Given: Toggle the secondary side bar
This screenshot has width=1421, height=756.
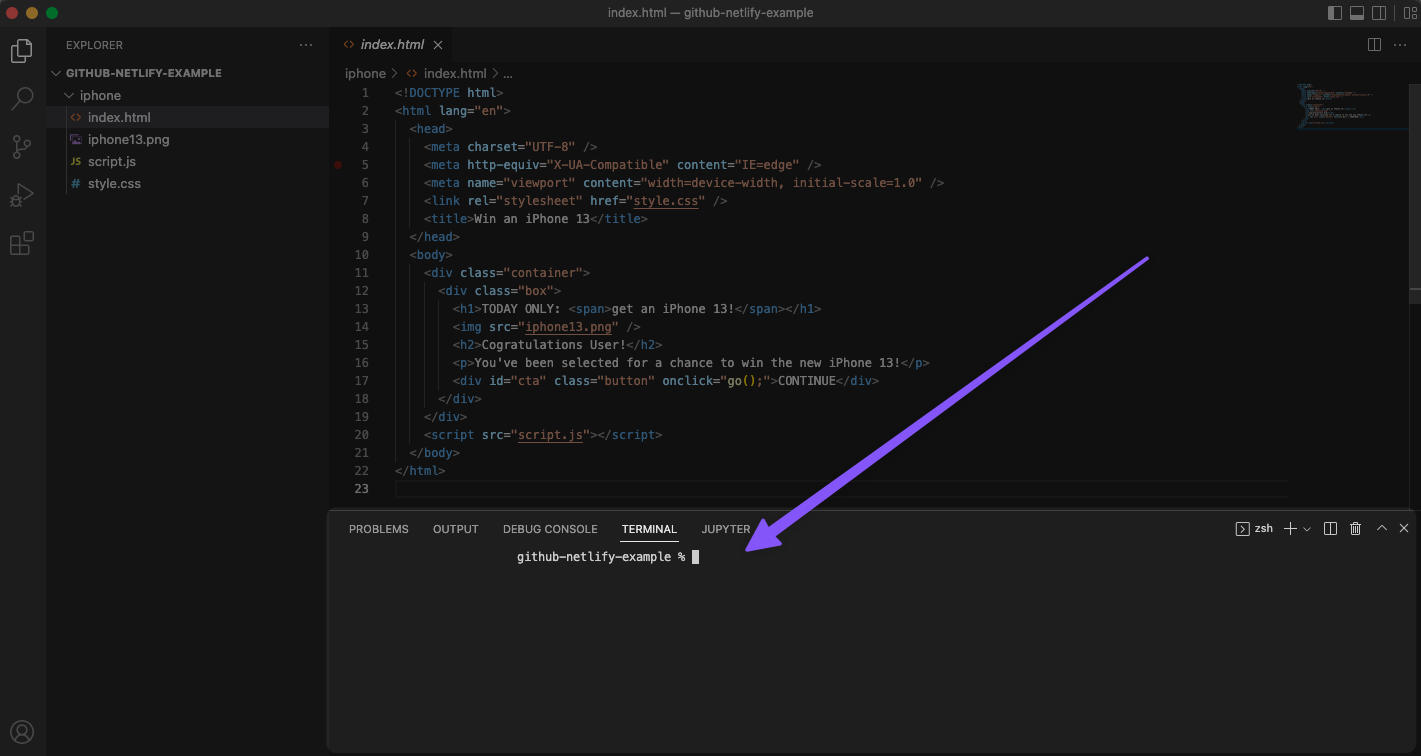Looking at the screenshot, I should (x=1380, y=13).
